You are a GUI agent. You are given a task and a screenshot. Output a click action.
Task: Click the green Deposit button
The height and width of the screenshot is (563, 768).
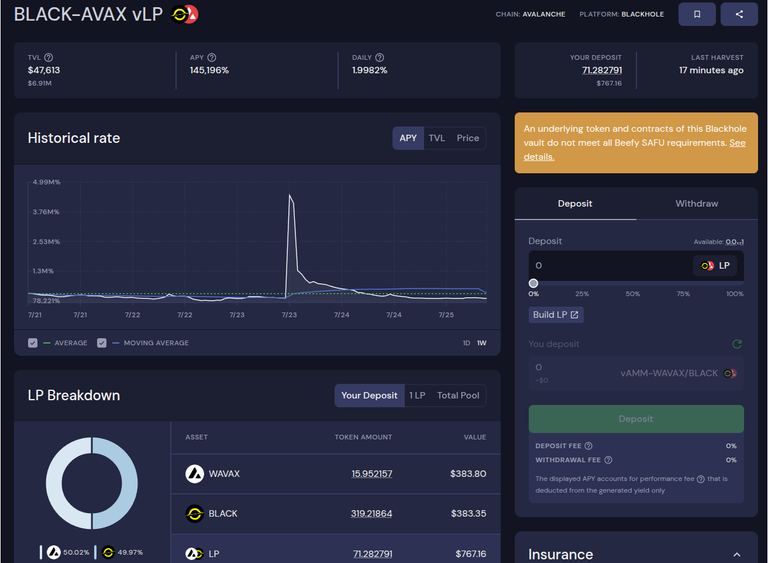(636, 419)
